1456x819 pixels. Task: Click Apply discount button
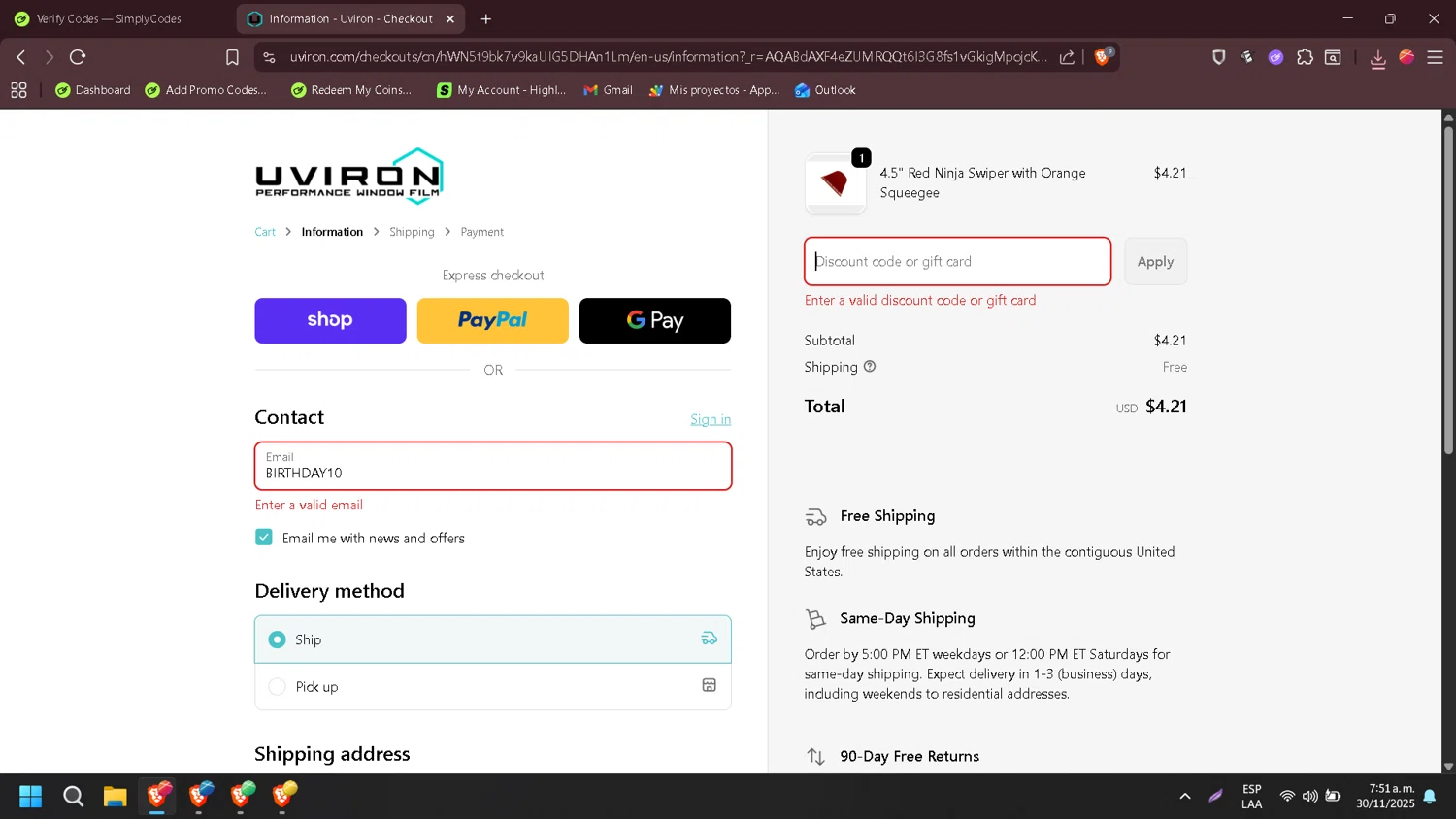coord(1155,261)
